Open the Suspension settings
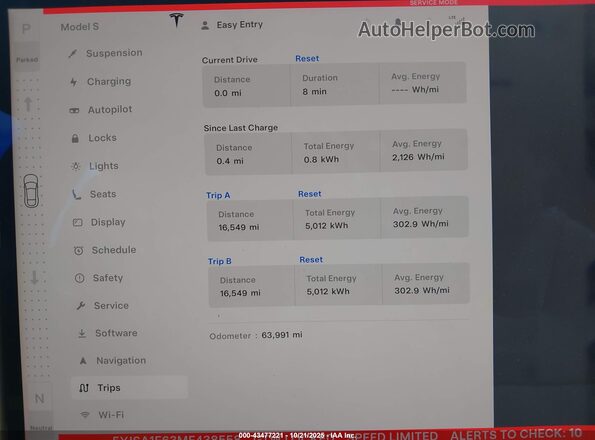 [105, 53]
